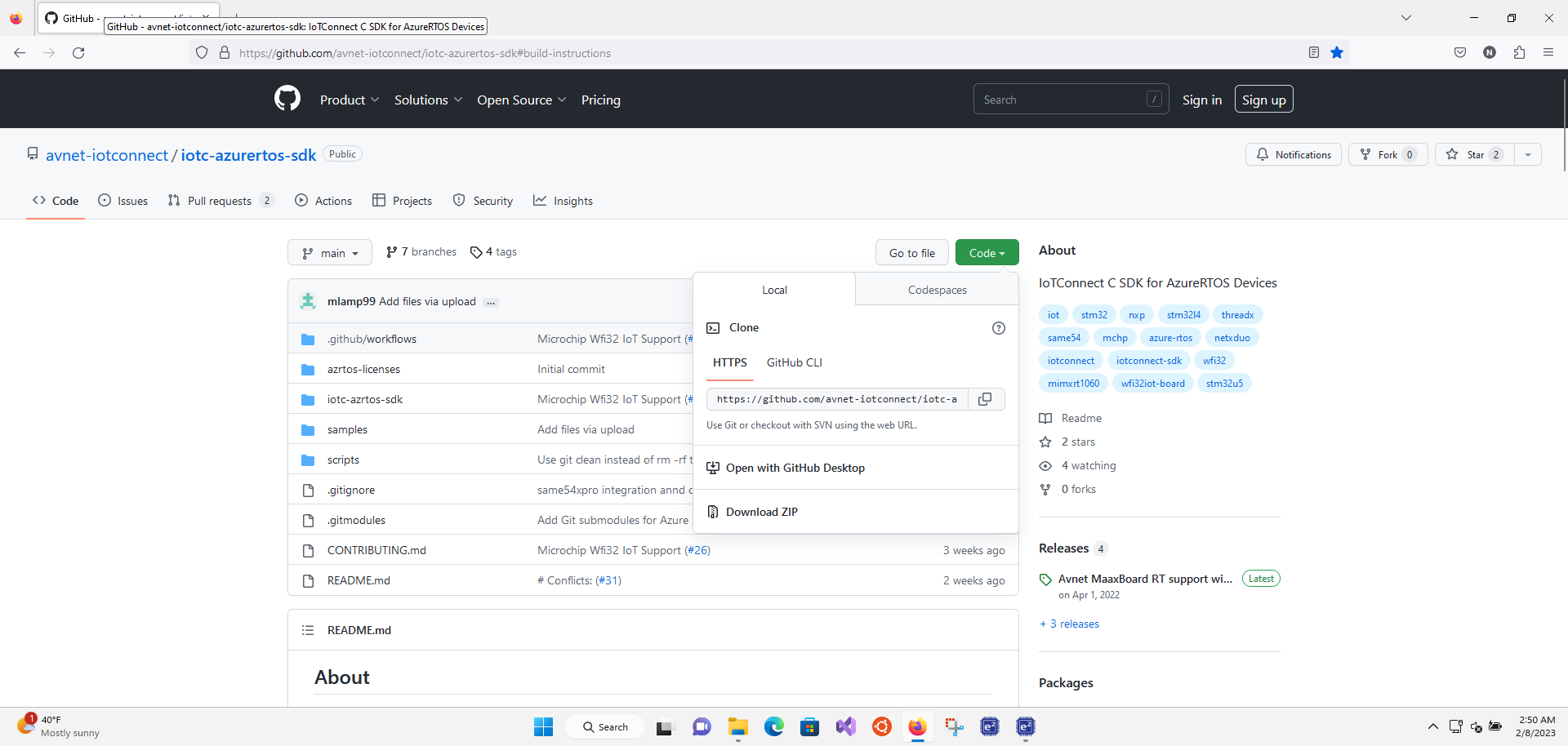The width and height of the screenshot is (1568, 746).
Task: Select HTTPS clone method
Action: 730,362
